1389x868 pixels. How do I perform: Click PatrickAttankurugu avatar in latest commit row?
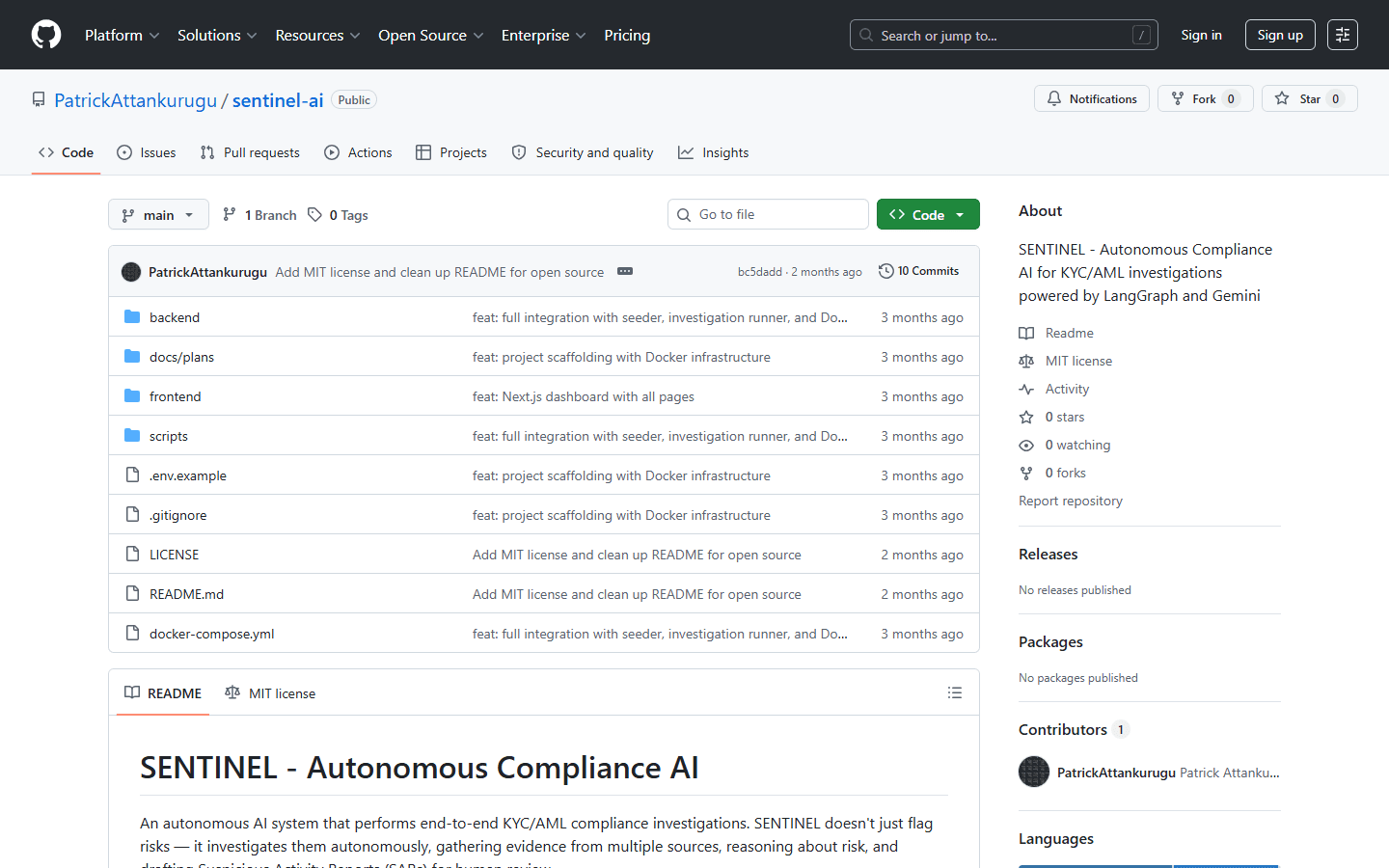[131, 272]
